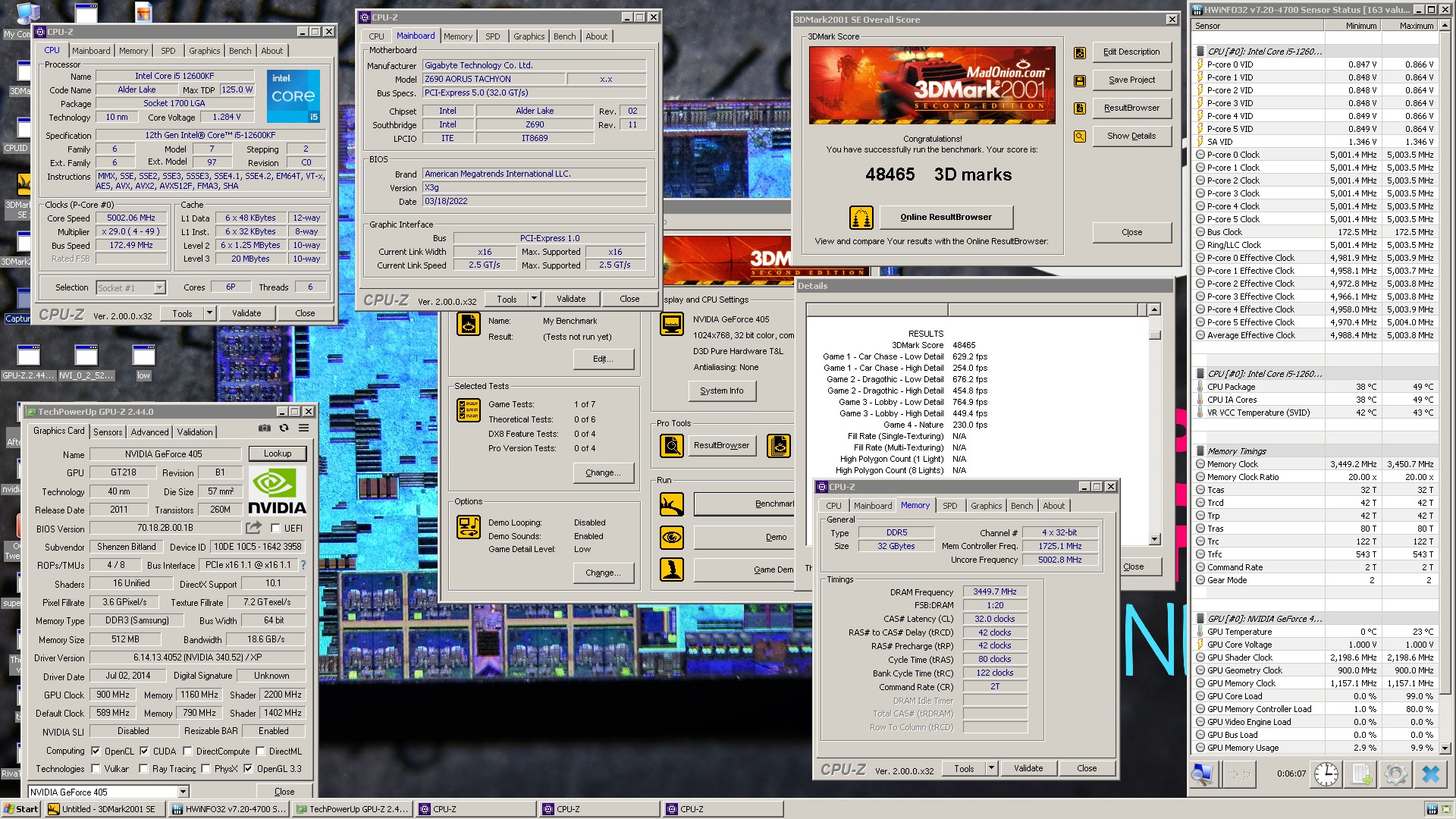Toggle the UEFI checkbox in GPU-Z
Viewport: 1456px width, 819px height.
(275, 529)
